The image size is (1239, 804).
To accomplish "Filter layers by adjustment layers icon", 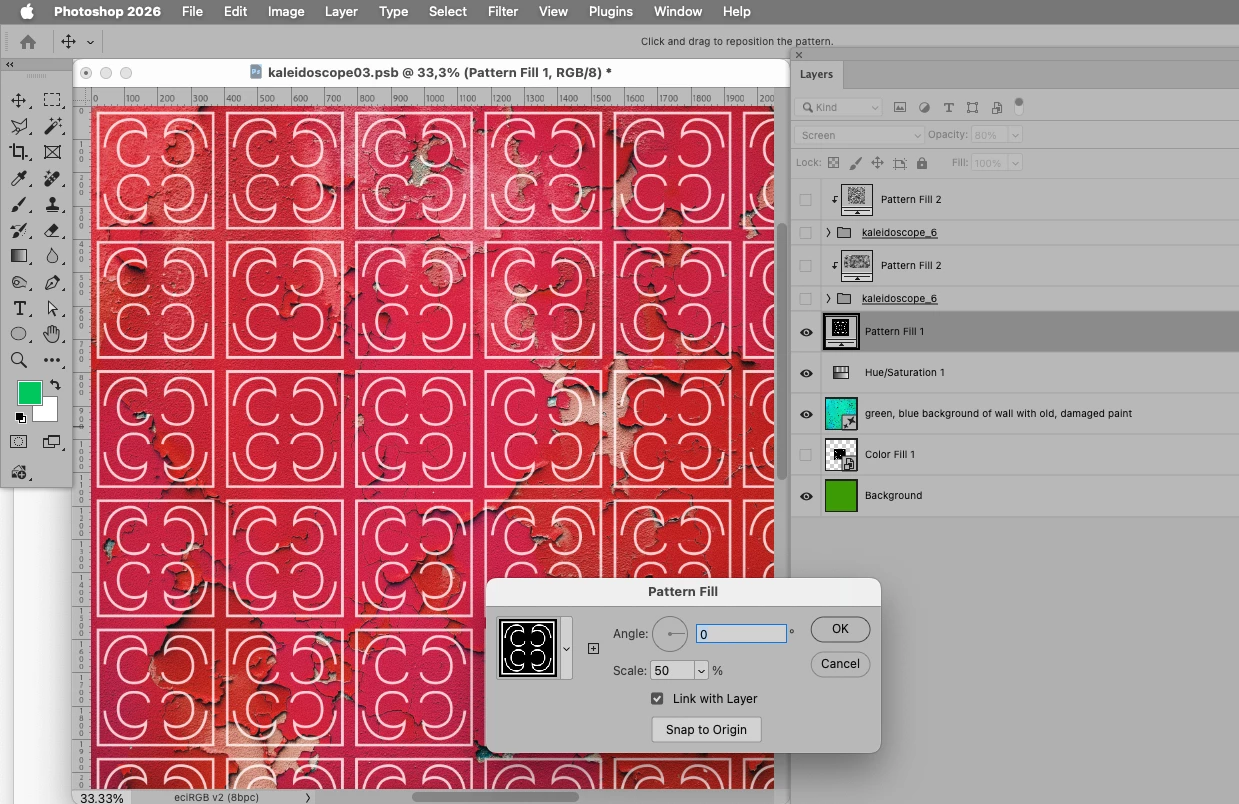I will coord(924,107).
